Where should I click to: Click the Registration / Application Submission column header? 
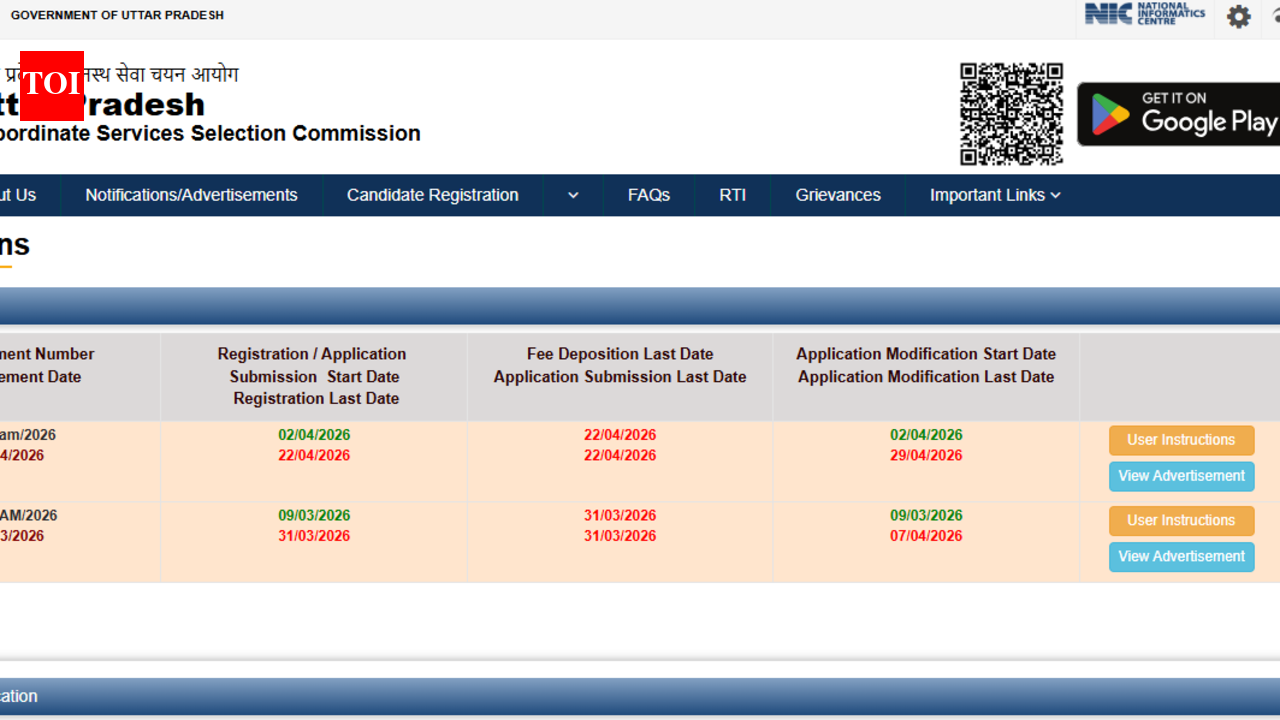click(x=313, y=376)
